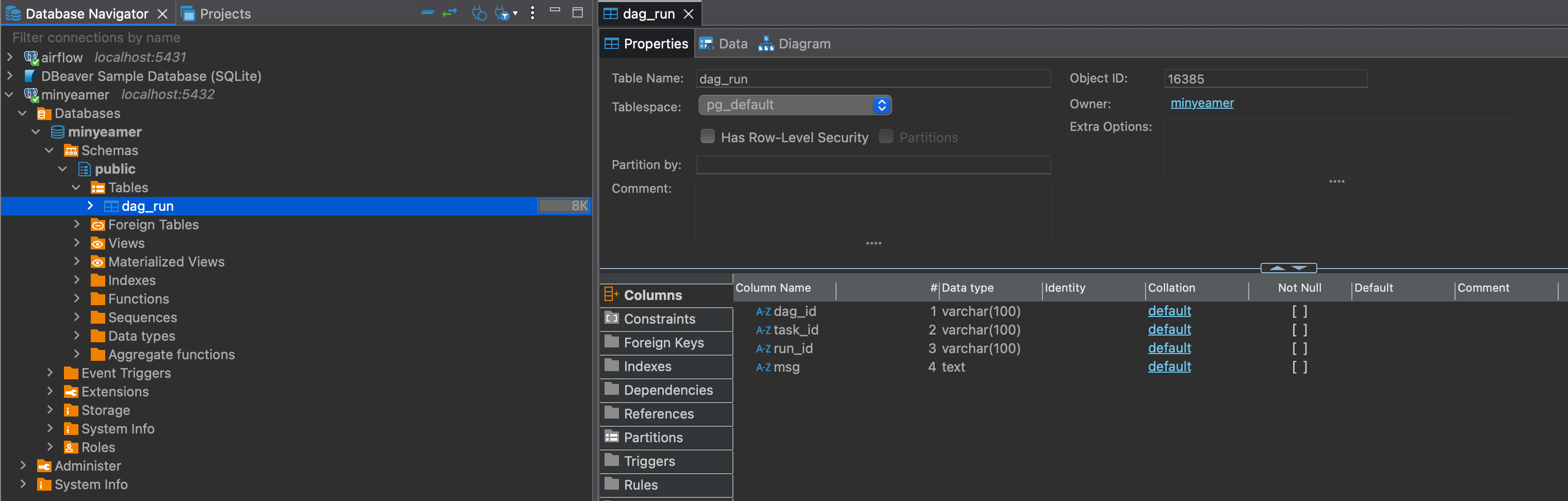Select the Foreign Keys section
Image resolution: width=1568 pixels, height=501 pixels.
click(x=666, y=342)
